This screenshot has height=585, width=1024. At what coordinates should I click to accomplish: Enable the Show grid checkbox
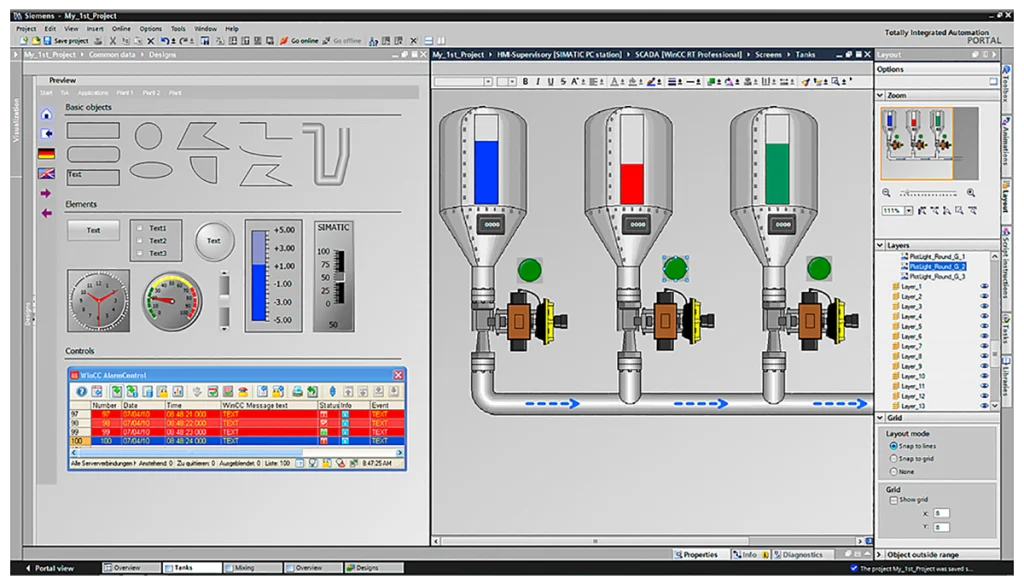[893, 500]
